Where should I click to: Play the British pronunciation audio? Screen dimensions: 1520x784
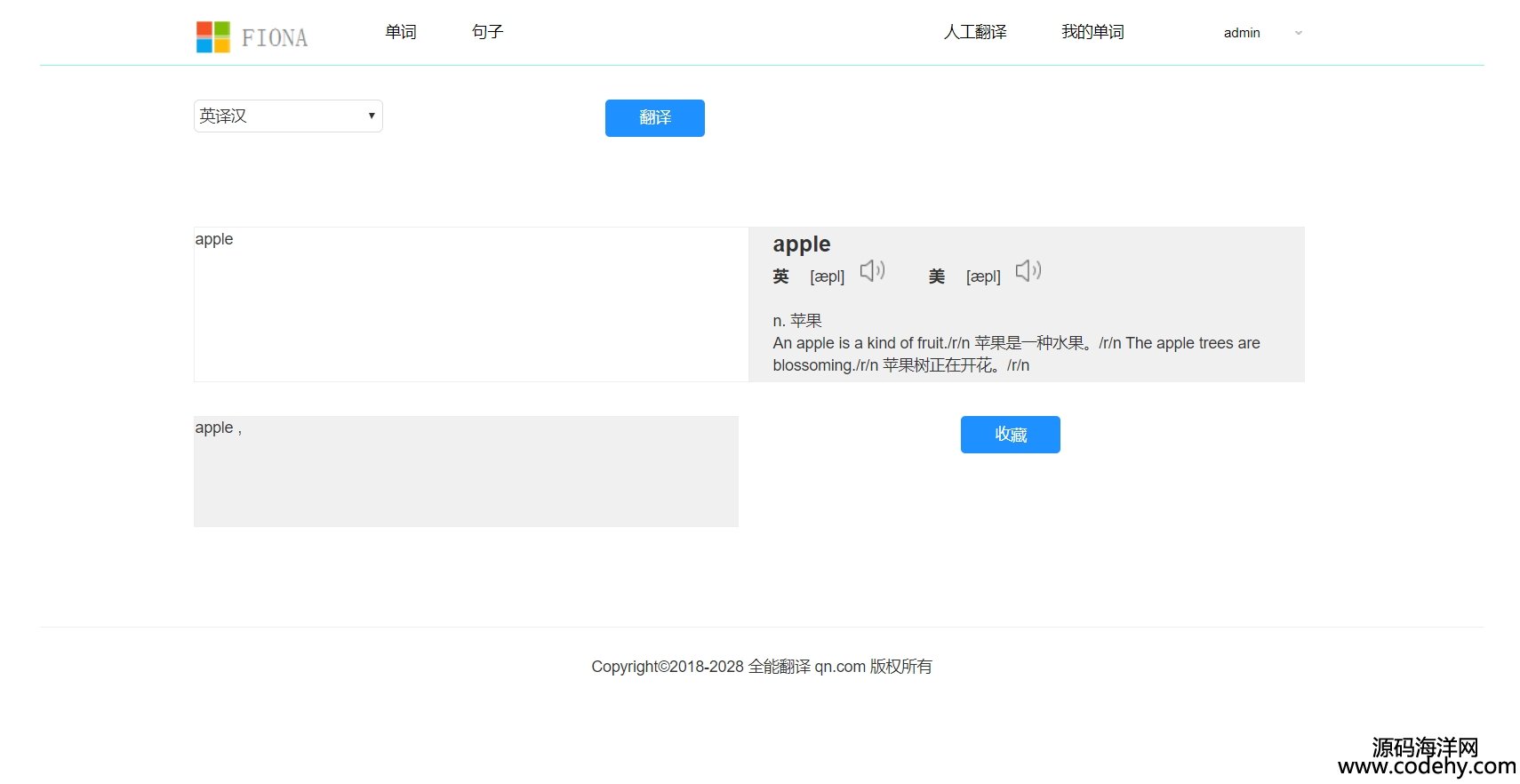[x=872, y=271]
